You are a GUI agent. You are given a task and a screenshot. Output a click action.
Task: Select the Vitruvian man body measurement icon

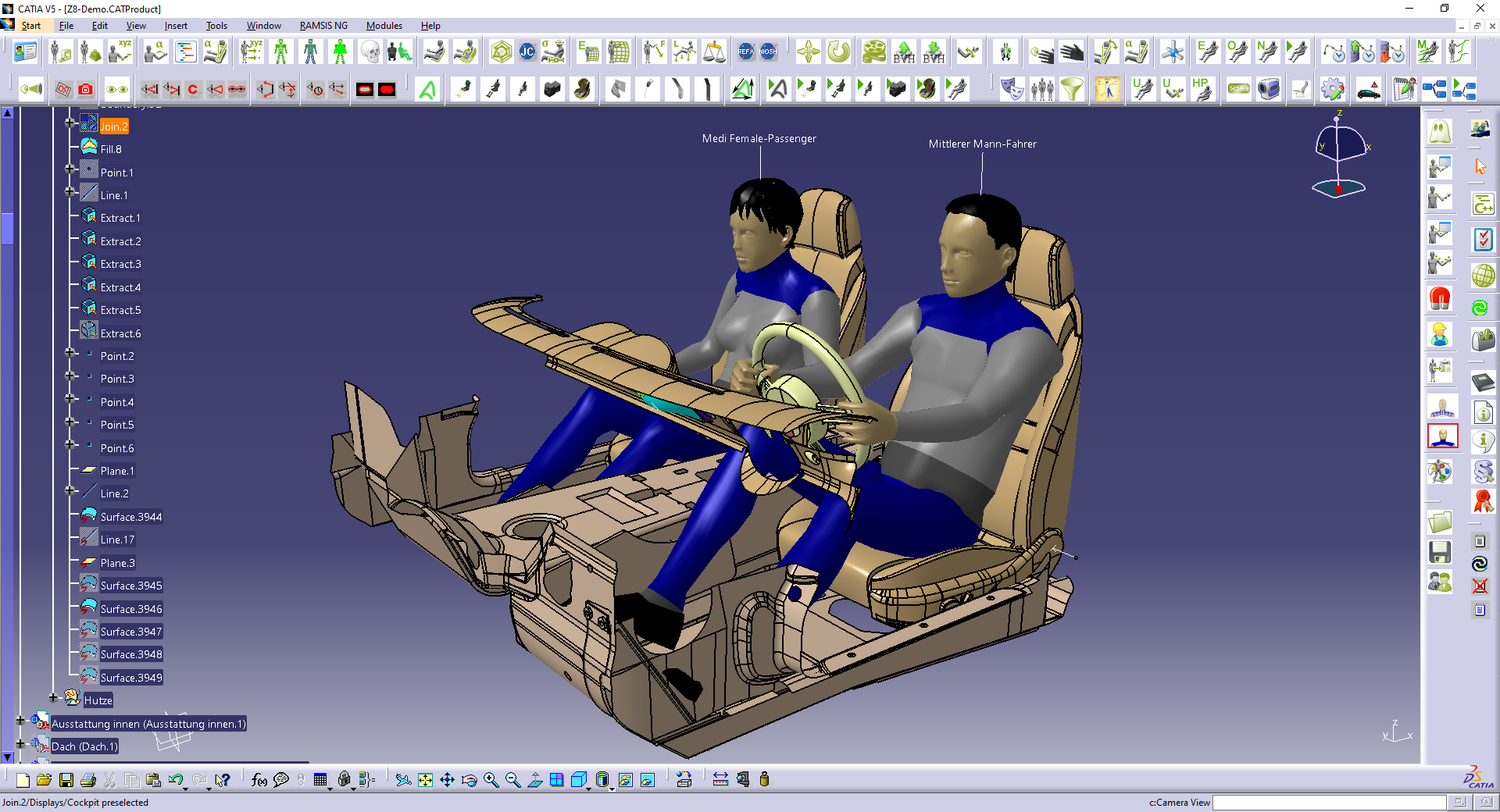1108,90
